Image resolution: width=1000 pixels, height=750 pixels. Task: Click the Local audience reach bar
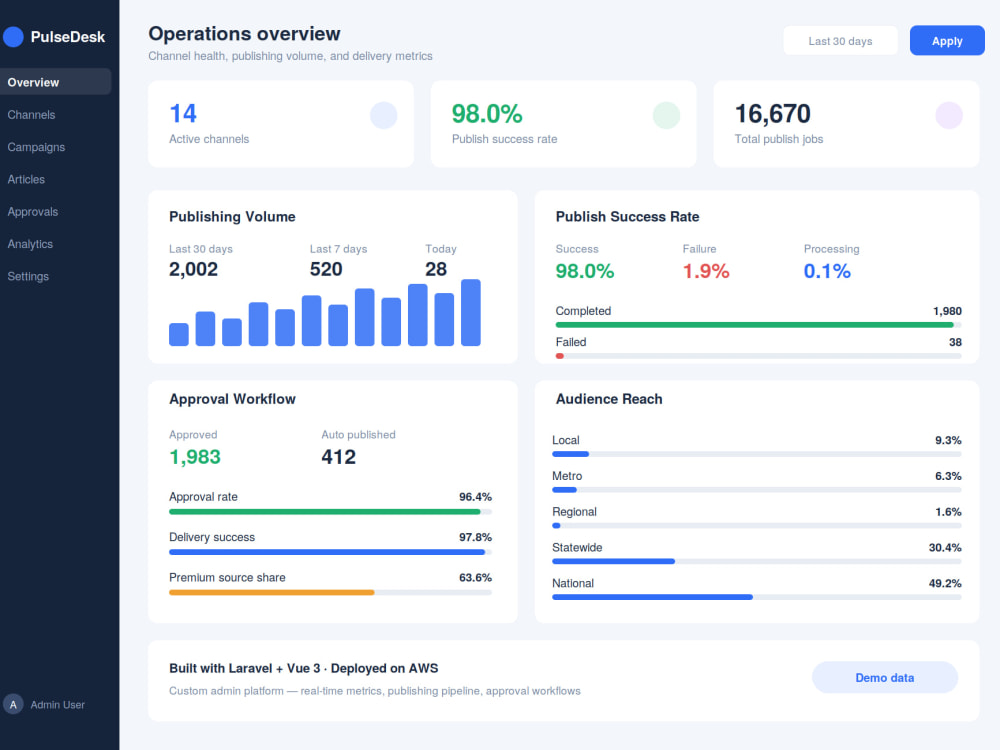click(756, 454)
